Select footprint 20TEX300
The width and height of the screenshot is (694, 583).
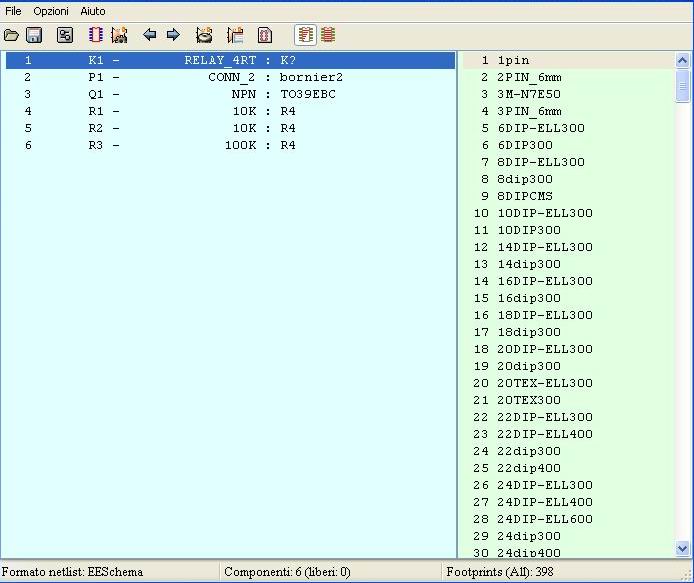point(569,400)
